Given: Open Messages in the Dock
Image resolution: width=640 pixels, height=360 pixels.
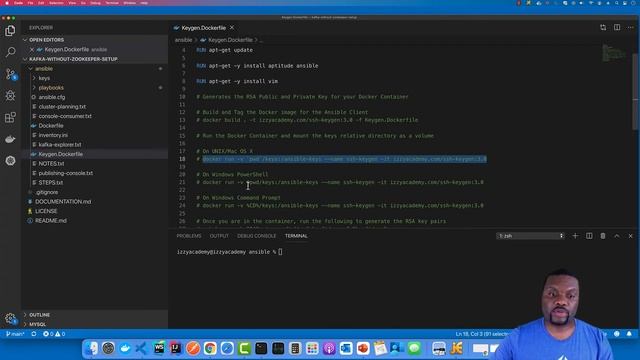Looking at the screenshot, I should [414, 348].
